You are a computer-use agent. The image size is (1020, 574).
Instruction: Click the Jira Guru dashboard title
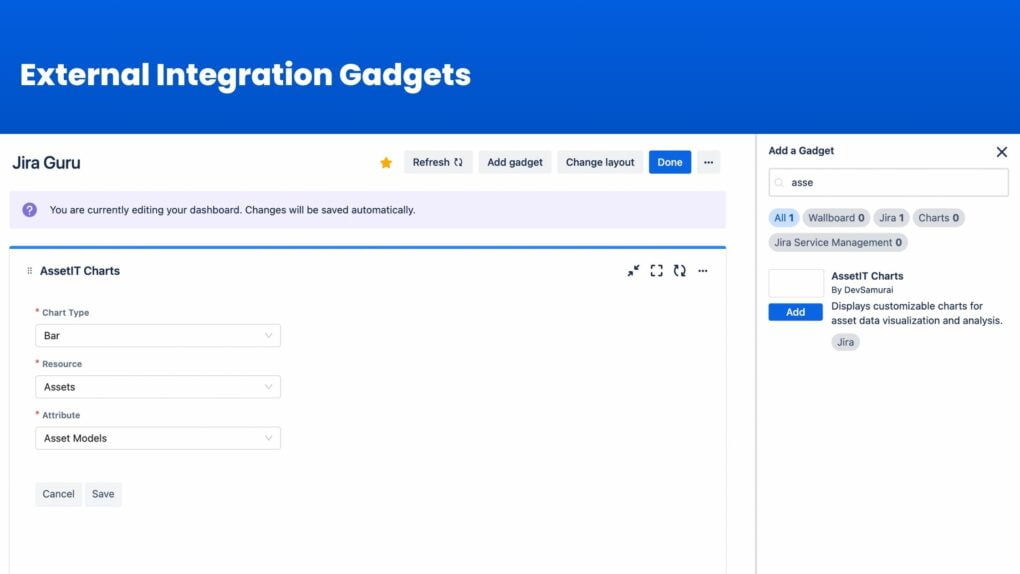click(46, 163)
